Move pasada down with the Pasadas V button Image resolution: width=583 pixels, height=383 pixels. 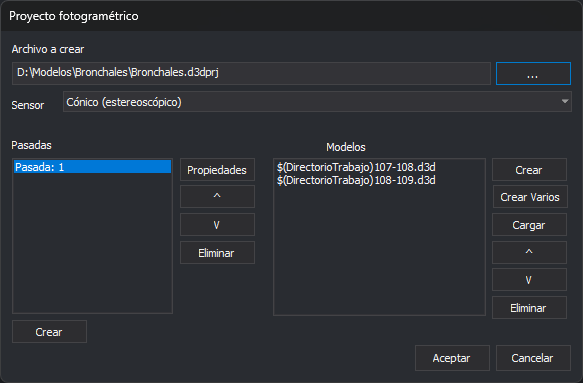(217, 225)
